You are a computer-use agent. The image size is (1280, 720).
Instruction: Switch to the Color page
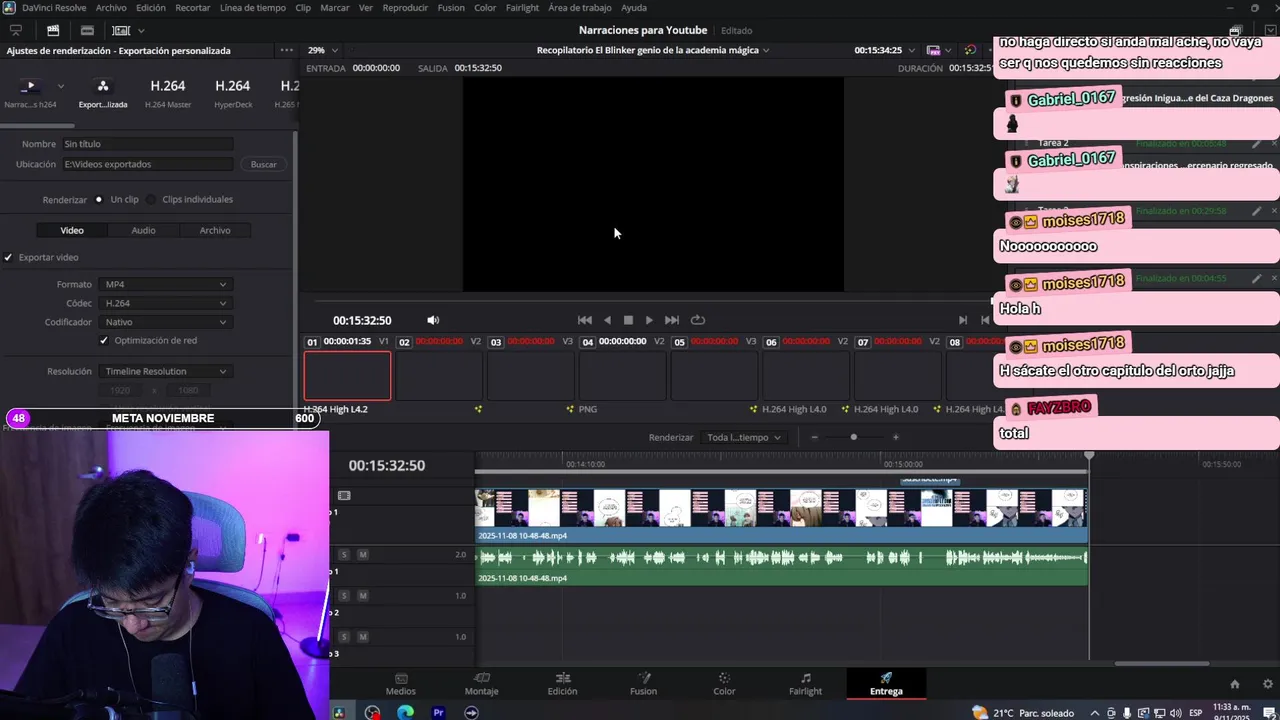724,684
